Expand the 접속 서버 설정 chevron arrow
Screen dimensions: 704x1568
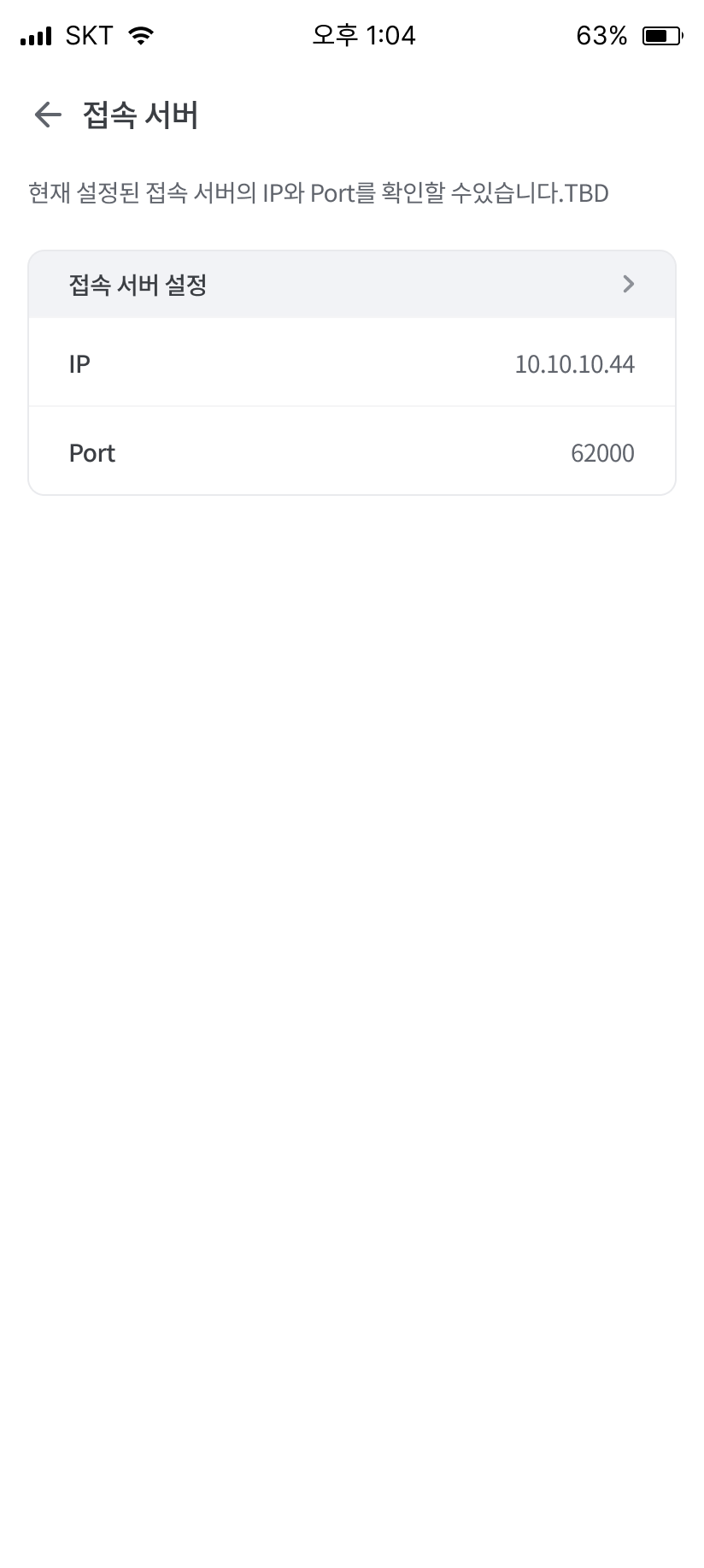point(629,284)
